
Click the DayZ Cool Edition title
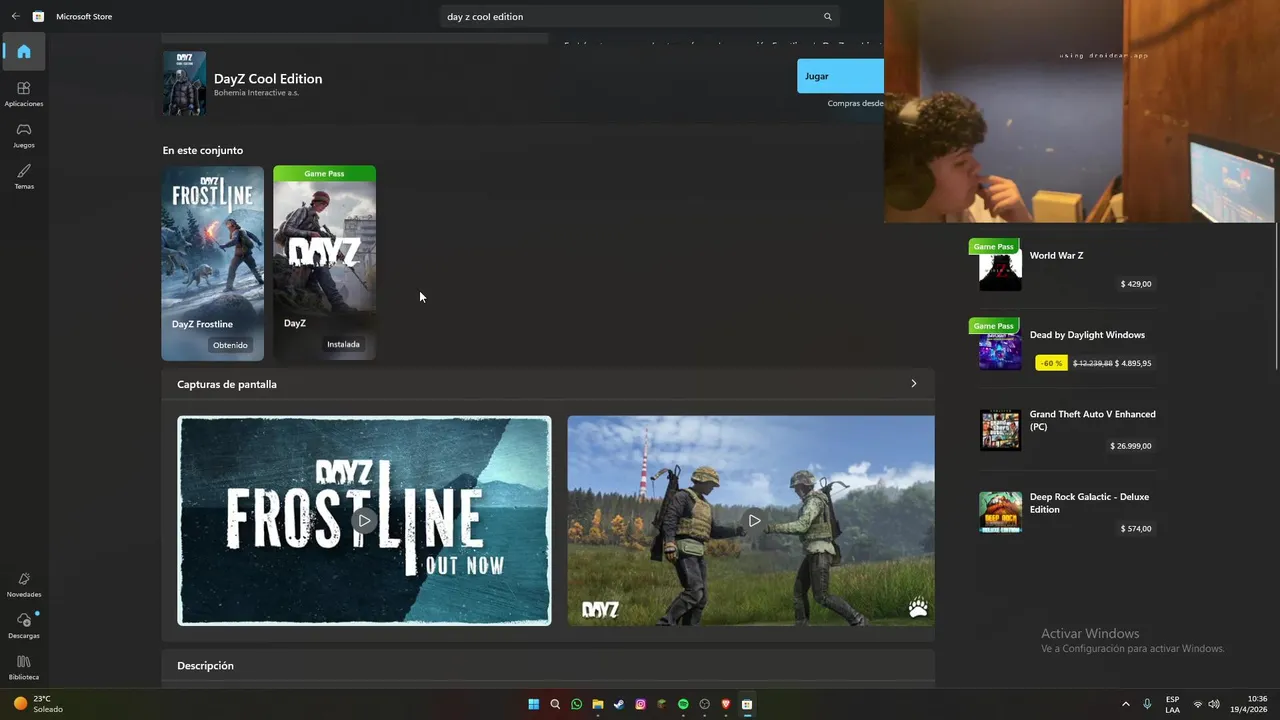(x=268, y=79)
